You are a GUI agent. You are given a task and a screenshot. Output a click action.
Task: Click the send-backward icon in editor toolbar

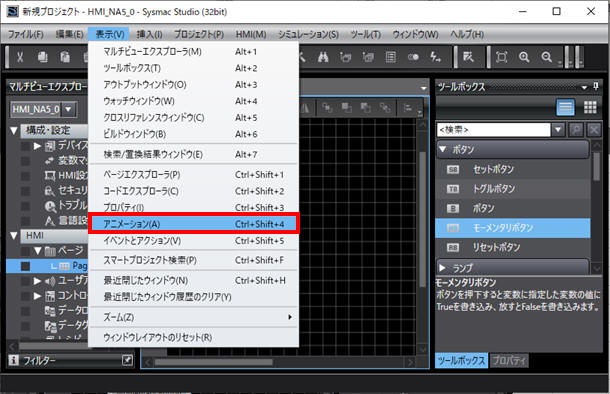click(x=365, y=107)
